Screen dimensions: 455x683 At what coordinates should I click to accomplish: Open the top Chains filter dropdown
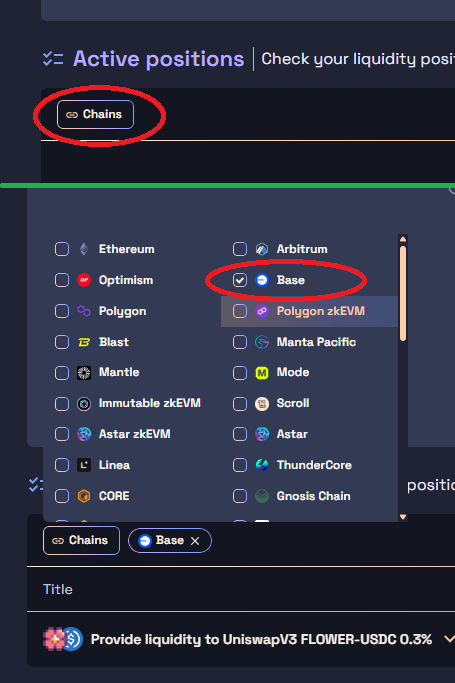(x=95, y=115)
